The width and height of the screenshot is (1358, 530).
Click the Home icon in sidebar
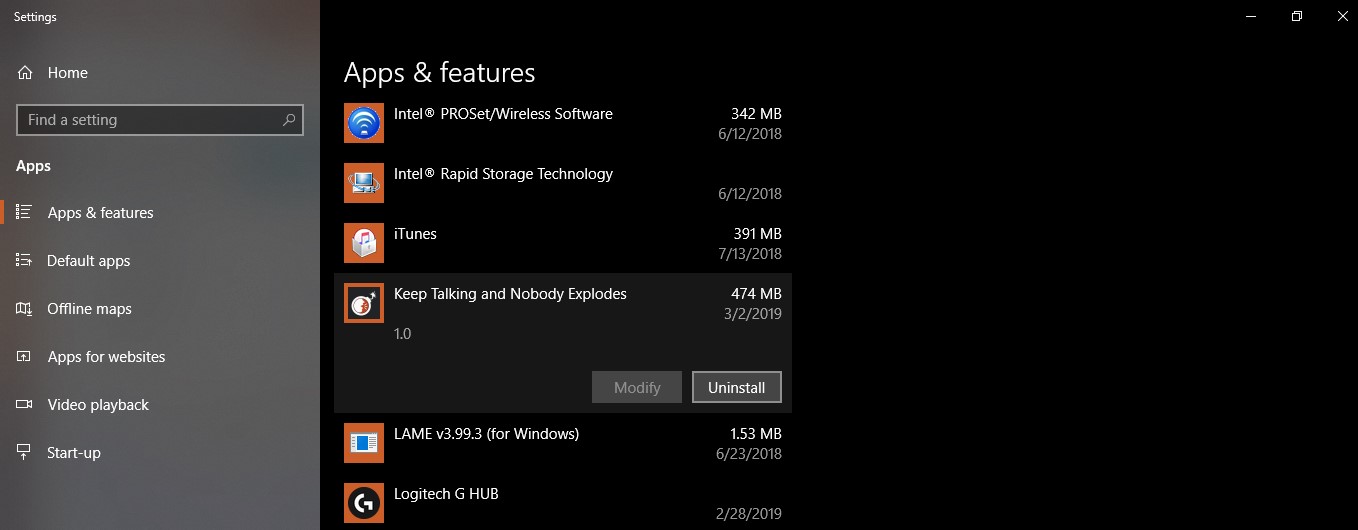click(x=25, y=73)
